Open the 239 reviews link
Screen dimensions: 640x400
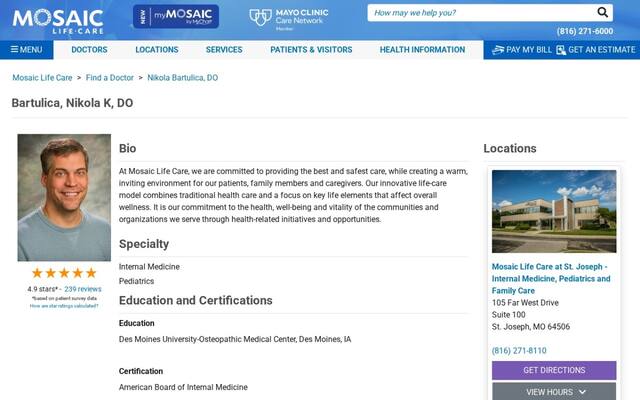[x=83, y=289]
